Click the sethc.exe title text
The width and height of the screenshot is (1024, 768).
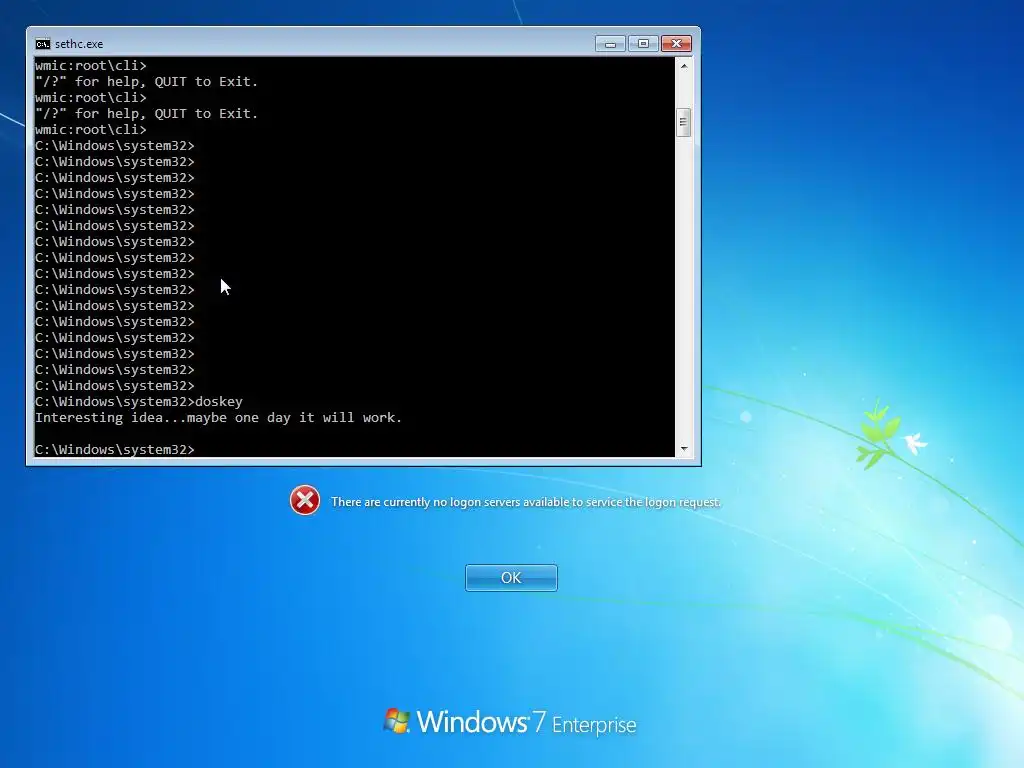tap(79, 44)
